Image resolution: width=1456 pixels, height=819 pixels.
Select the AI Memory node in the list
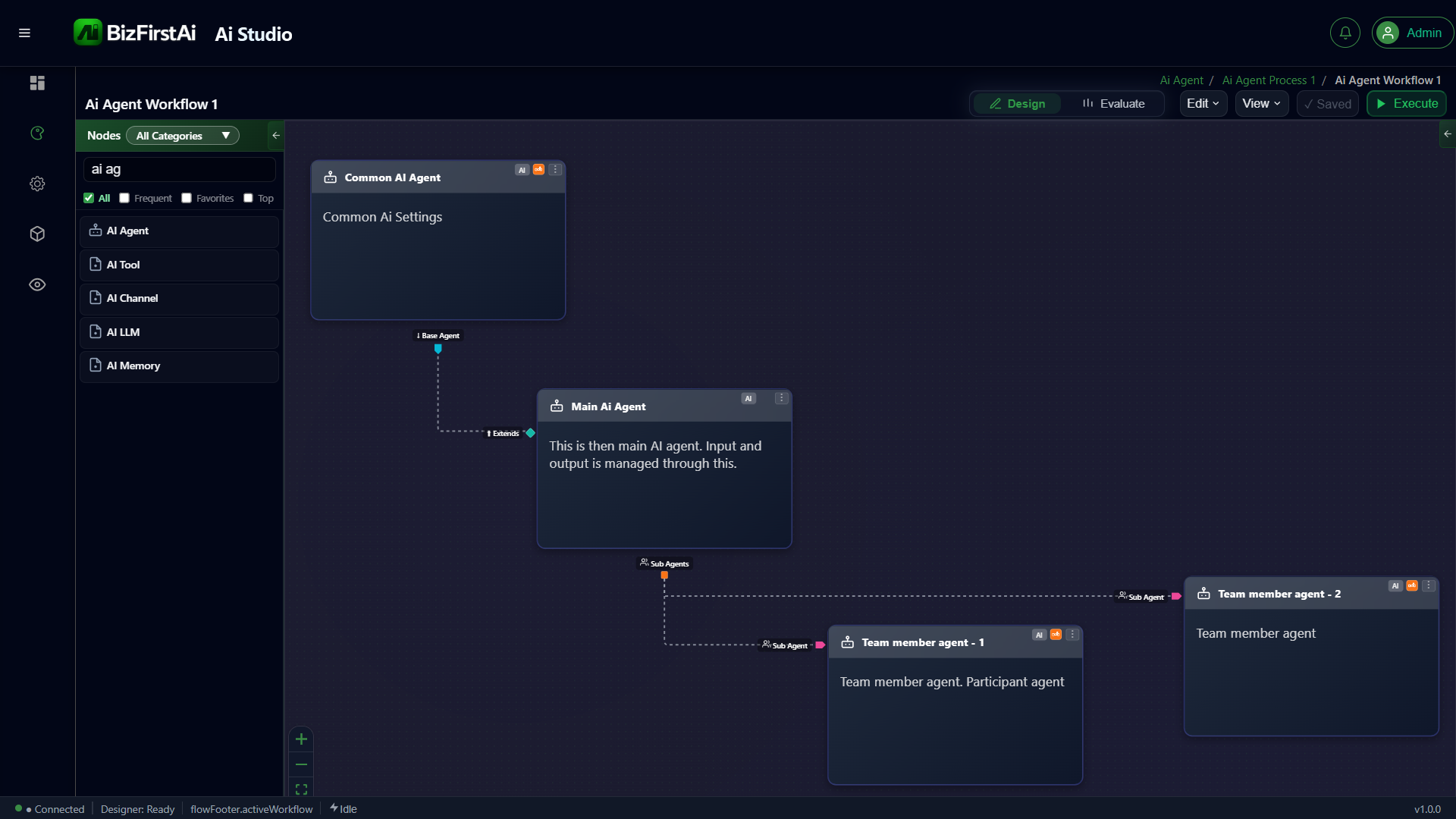pos(179,366)
